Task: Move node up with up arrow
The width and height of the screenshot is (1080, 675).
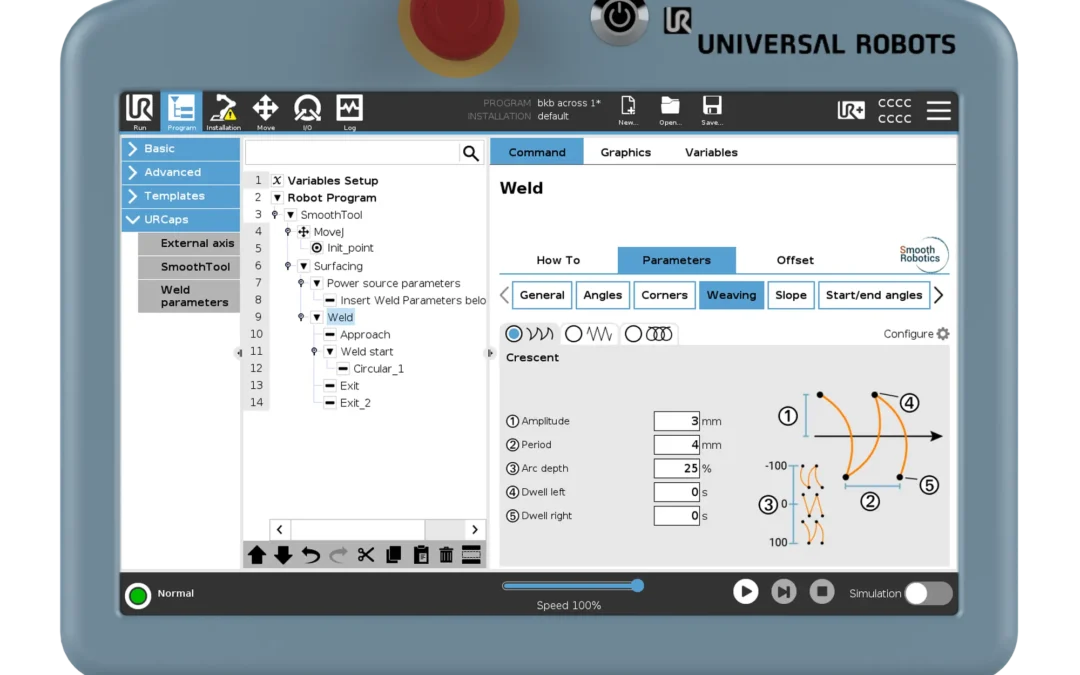Action: tap(257, 555)
